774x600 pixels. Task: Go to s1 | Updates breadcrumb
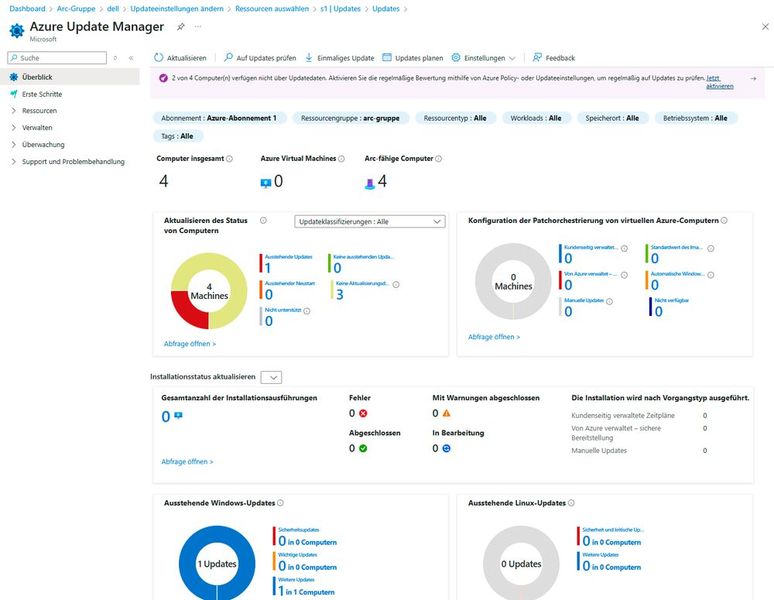tap(340, 8)
